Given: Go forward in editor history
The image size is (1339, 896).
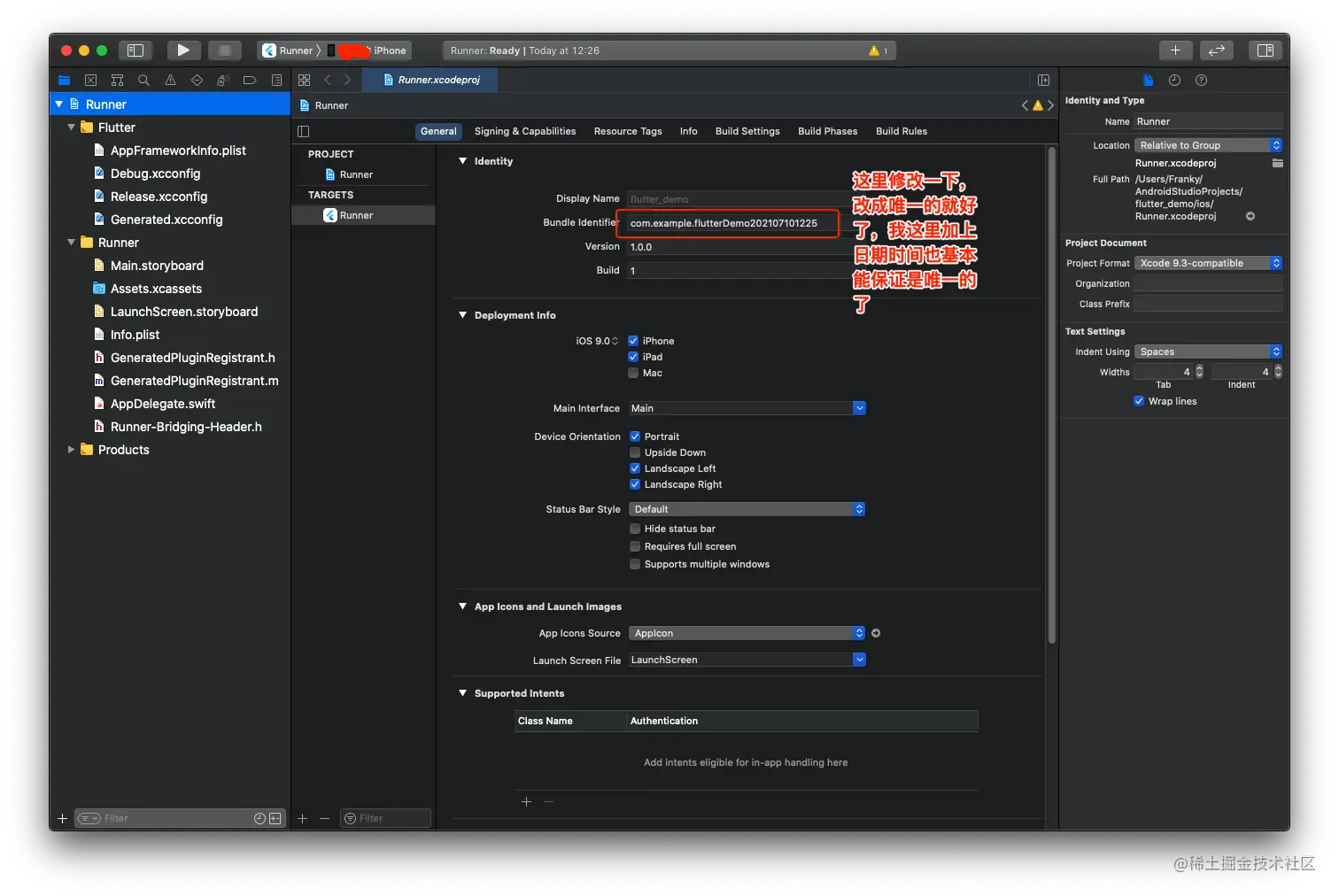Looking at the screenshot, I should 347,80.
